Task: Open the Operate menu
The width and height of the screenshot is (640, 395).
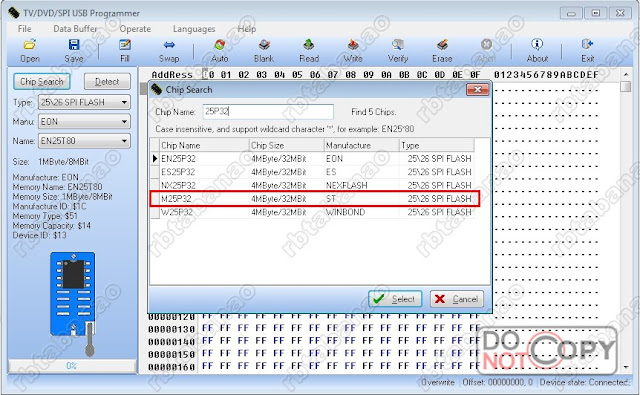Action: (x=135, y=29)
